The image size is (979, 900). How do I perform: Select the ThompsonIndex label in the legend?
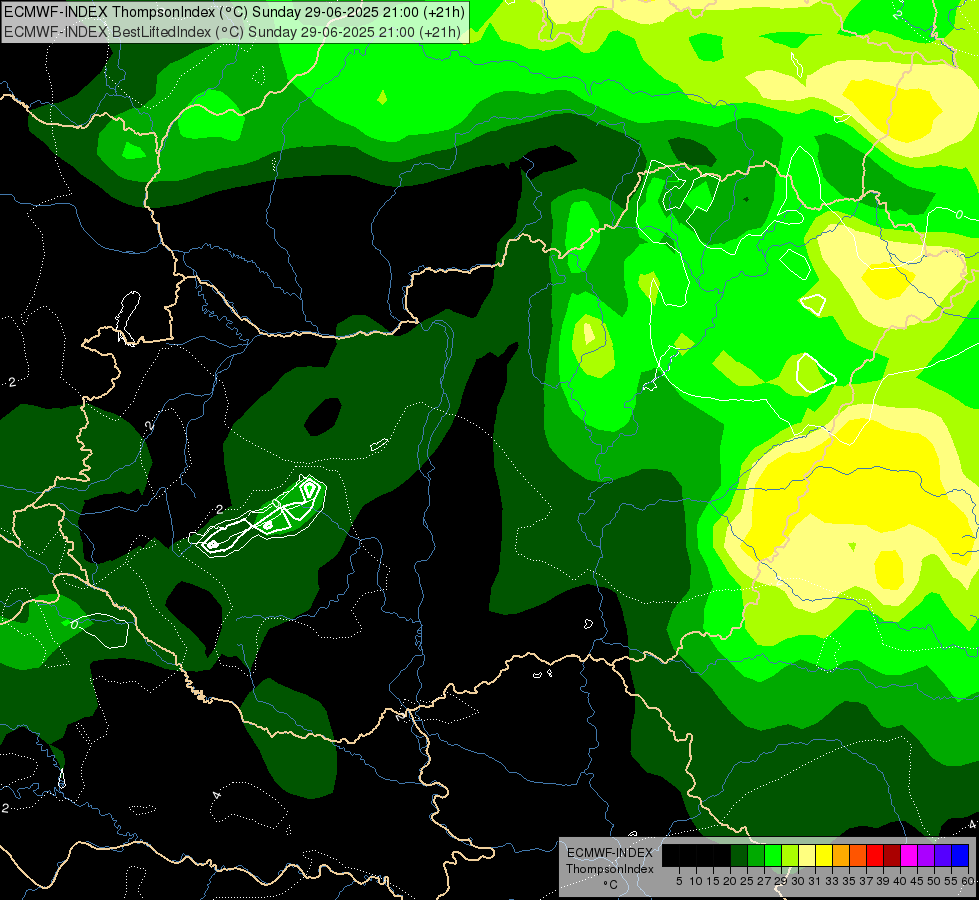[x=610, y=869]
